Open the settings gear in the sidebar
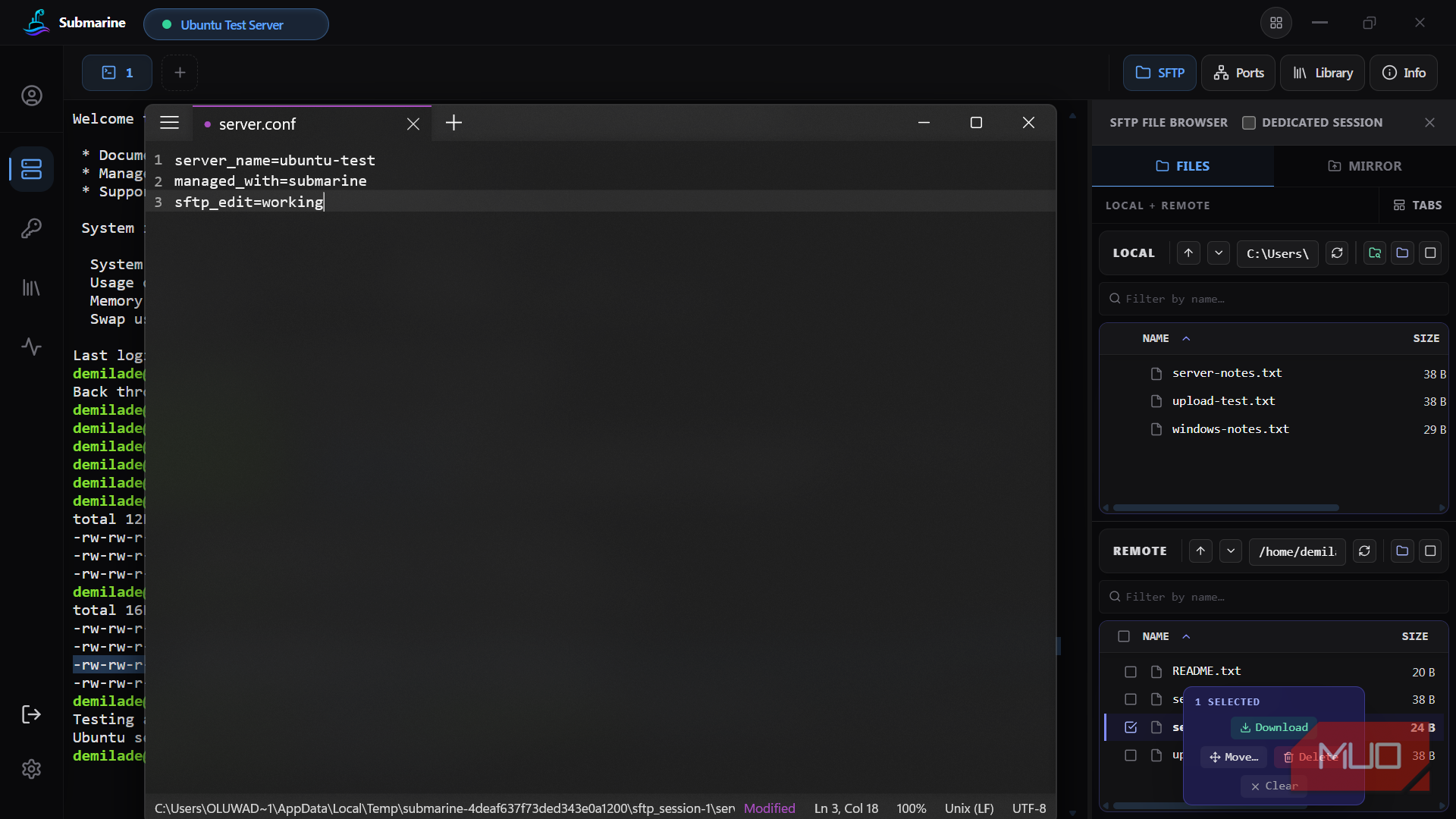The image size is (1456, 819). 31,769
